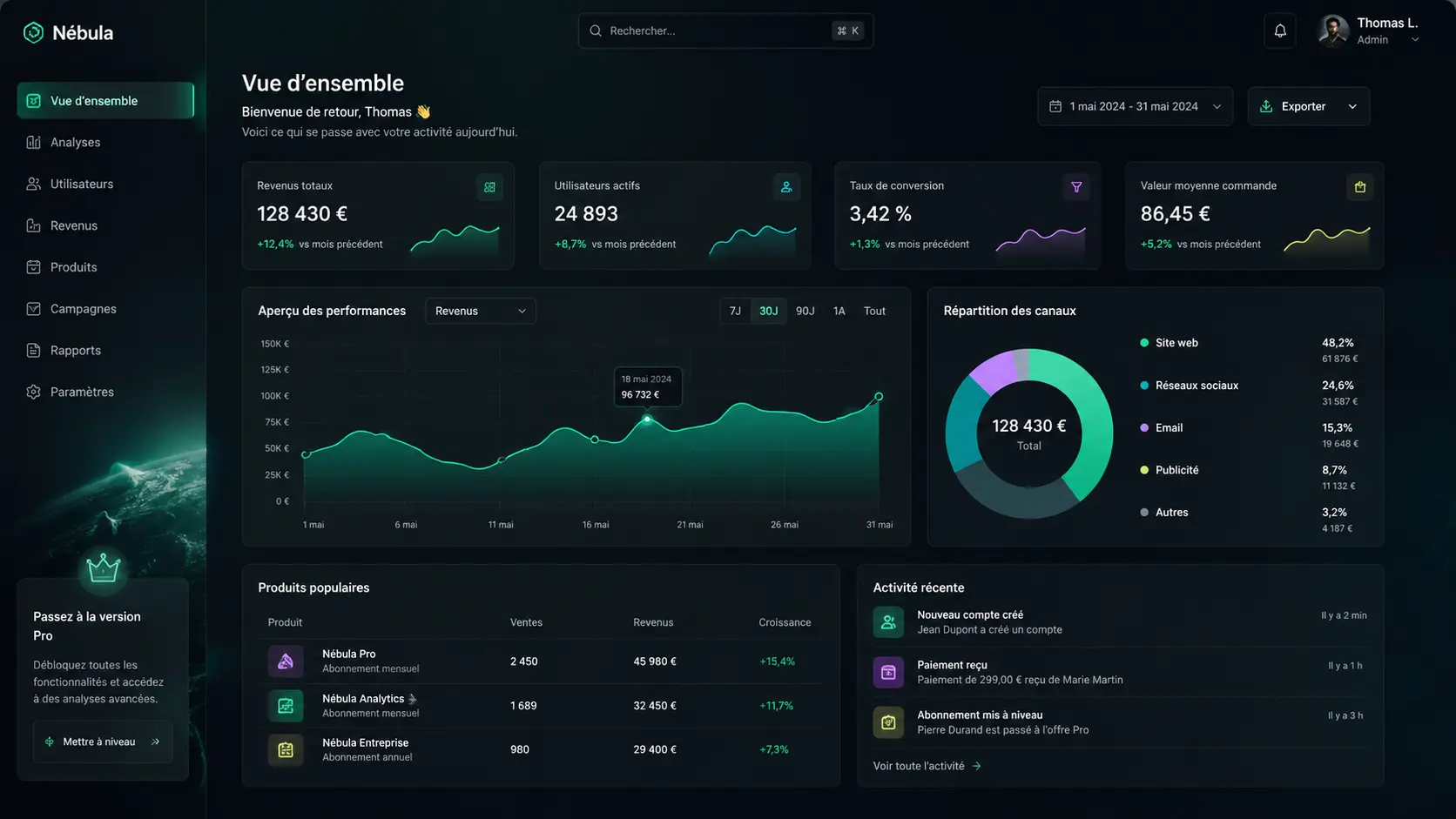This screenshot has width=1456, height=819.
Task: Click the crown icon above Pro upgrade
Action: tap(104, 568)
